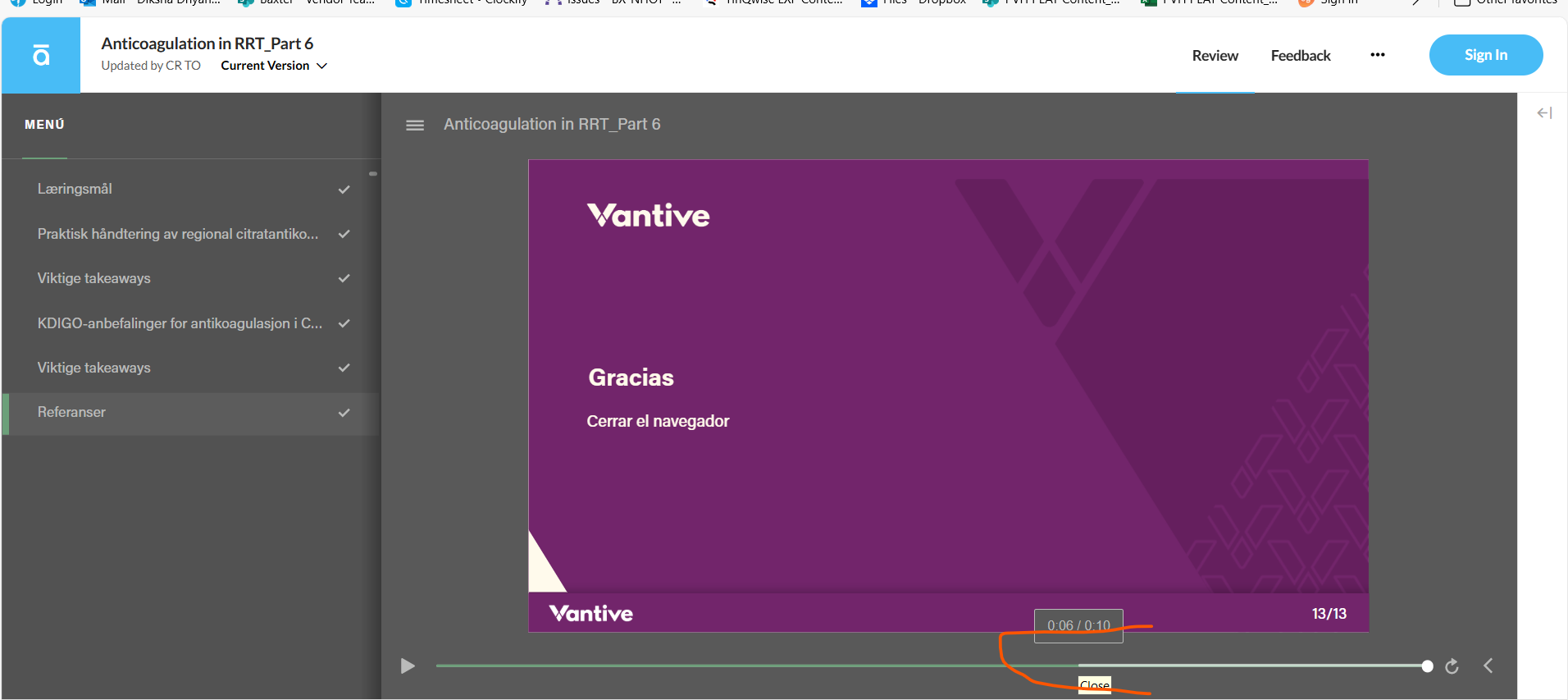Open Praktisk håndtering av regional citratantiko... item

(x=191, y=234)
